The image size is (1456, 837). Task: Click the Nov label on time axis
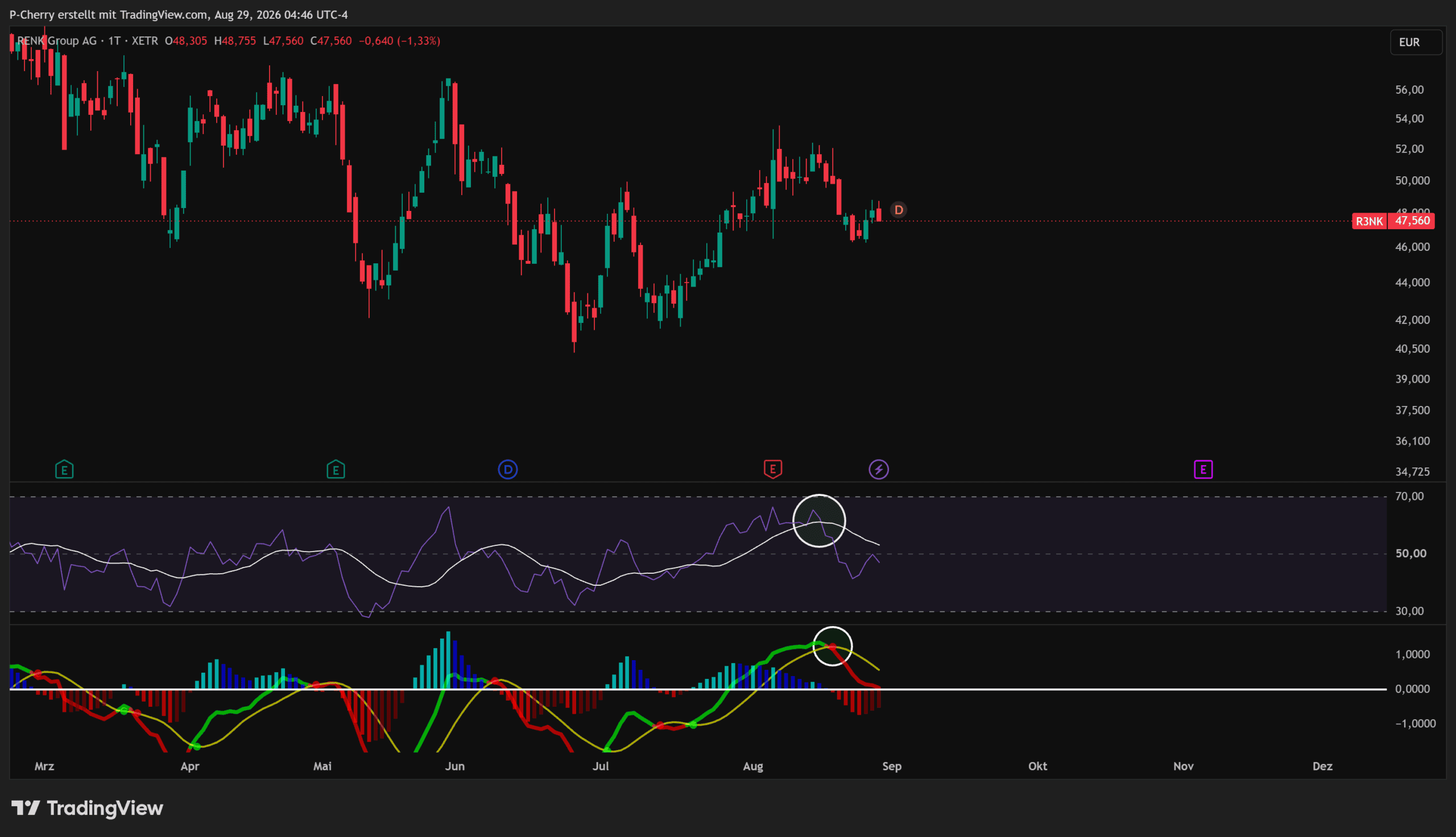pos(1184,766)
